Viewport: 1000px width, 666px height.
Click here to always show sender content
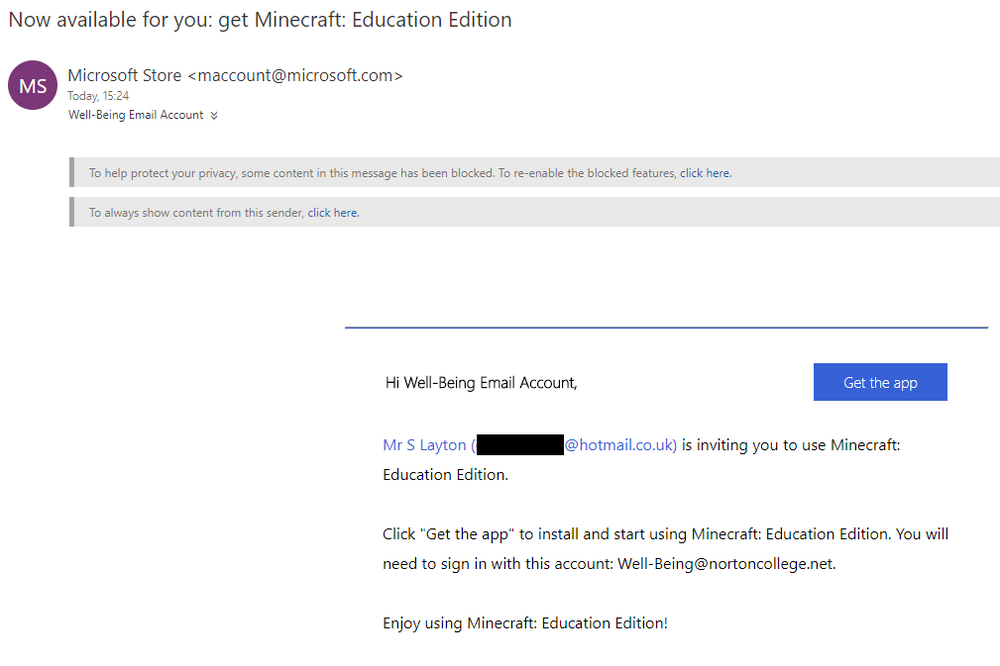[x=333, y=212]
